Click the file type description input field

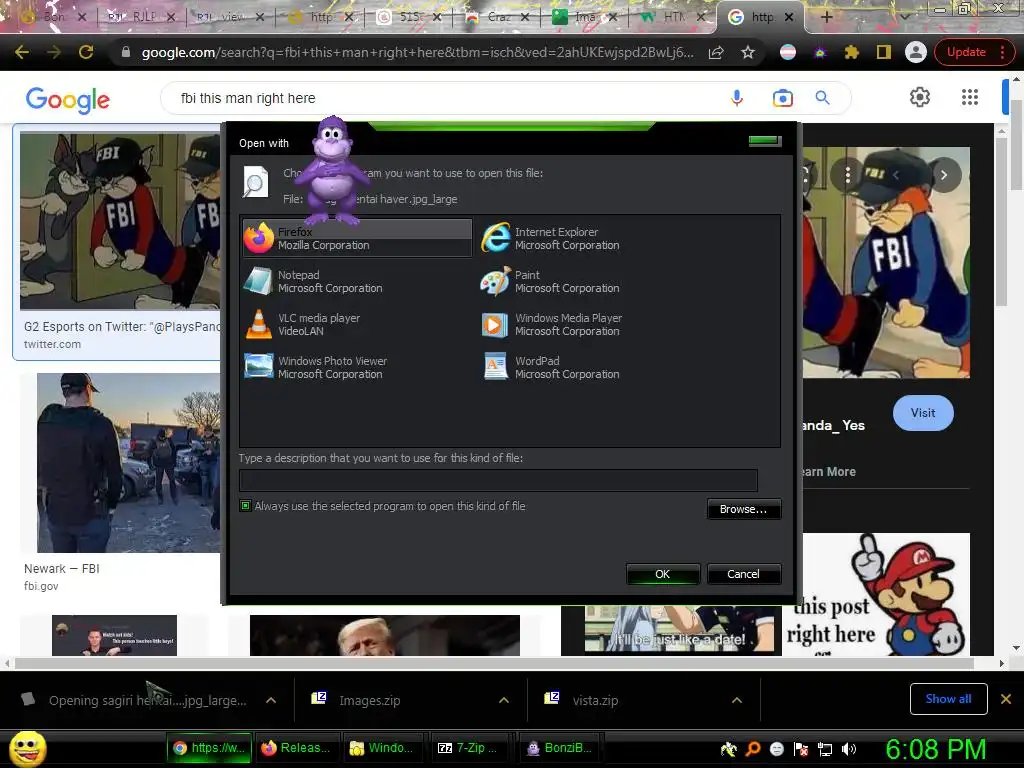(498, 481)
